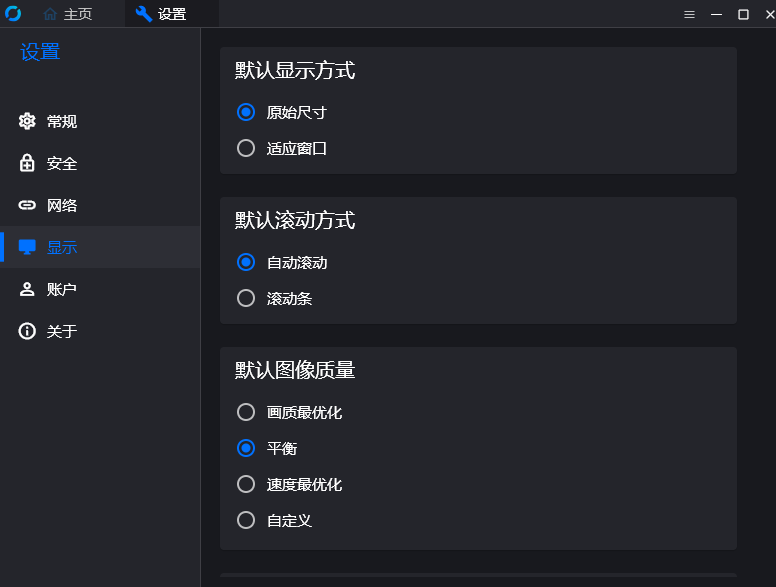Click the wrench icon on 设置 tab
Screen dimensions: 776x587
[144, 14]
